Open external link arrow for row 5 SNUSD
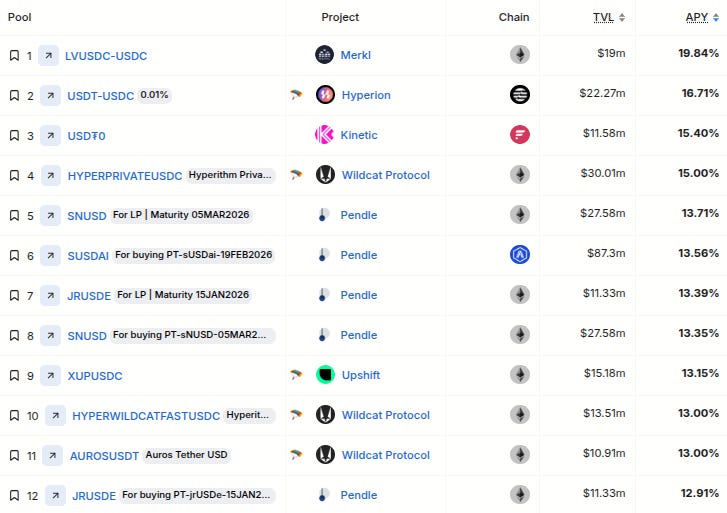 click(x=51, y=215)
